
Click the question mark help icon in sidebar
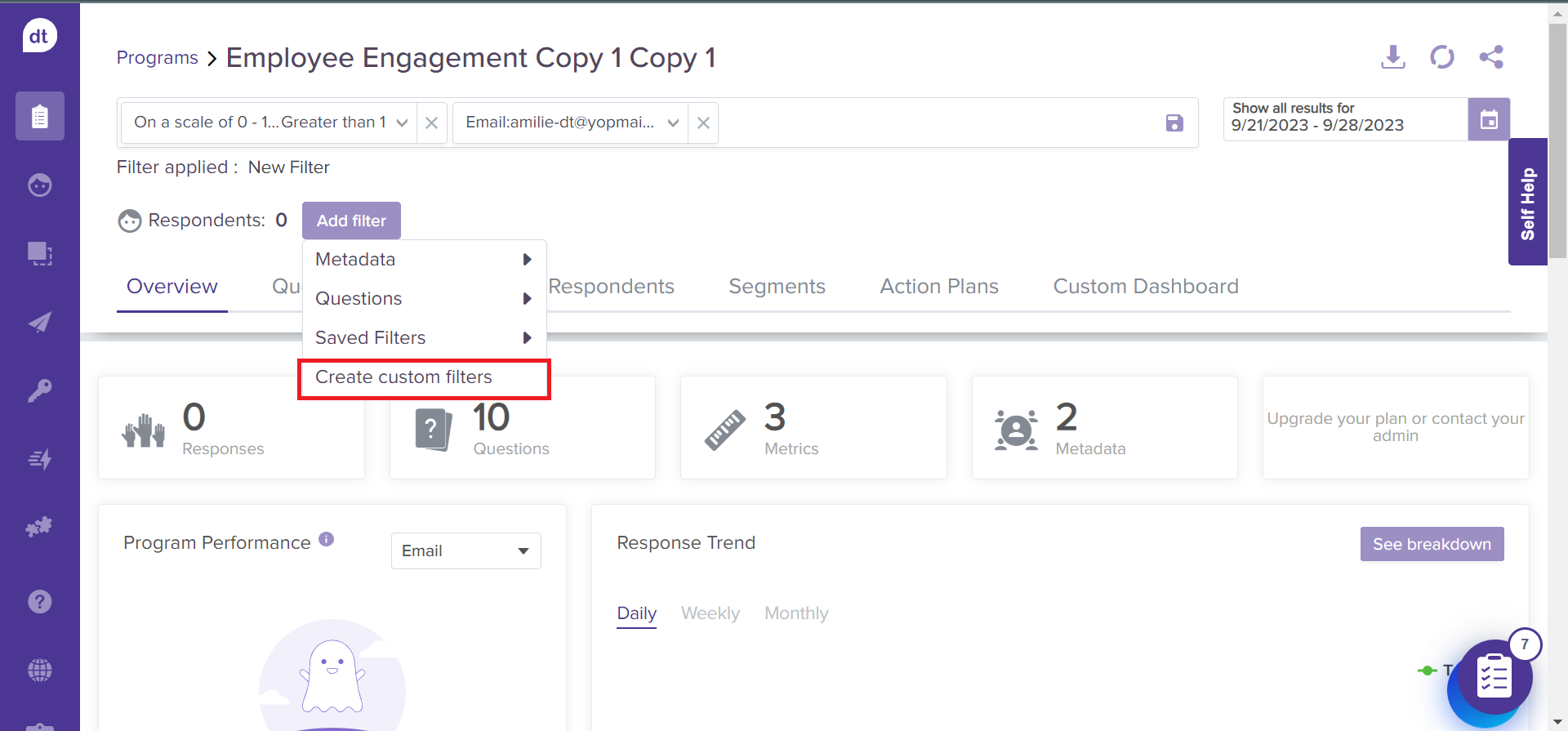[39, 602]
